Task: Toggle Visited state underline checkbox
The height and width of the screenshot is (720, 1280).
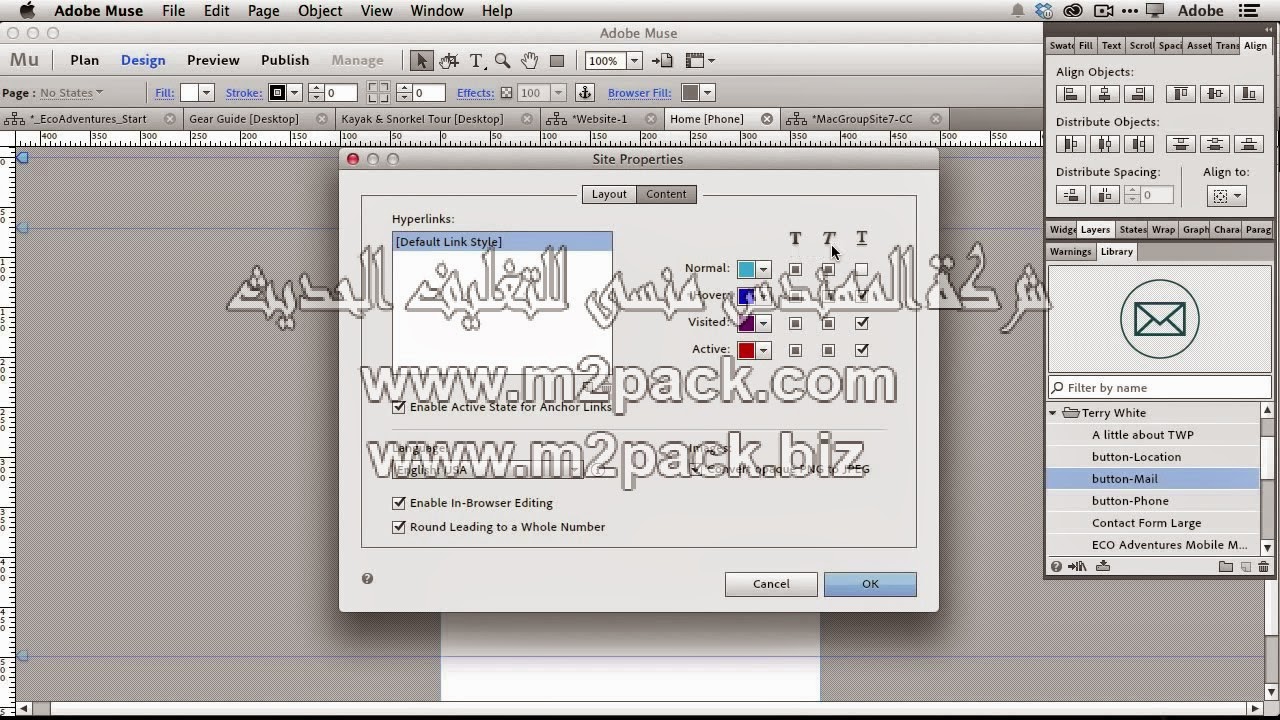Action: (x=862, y=323)
